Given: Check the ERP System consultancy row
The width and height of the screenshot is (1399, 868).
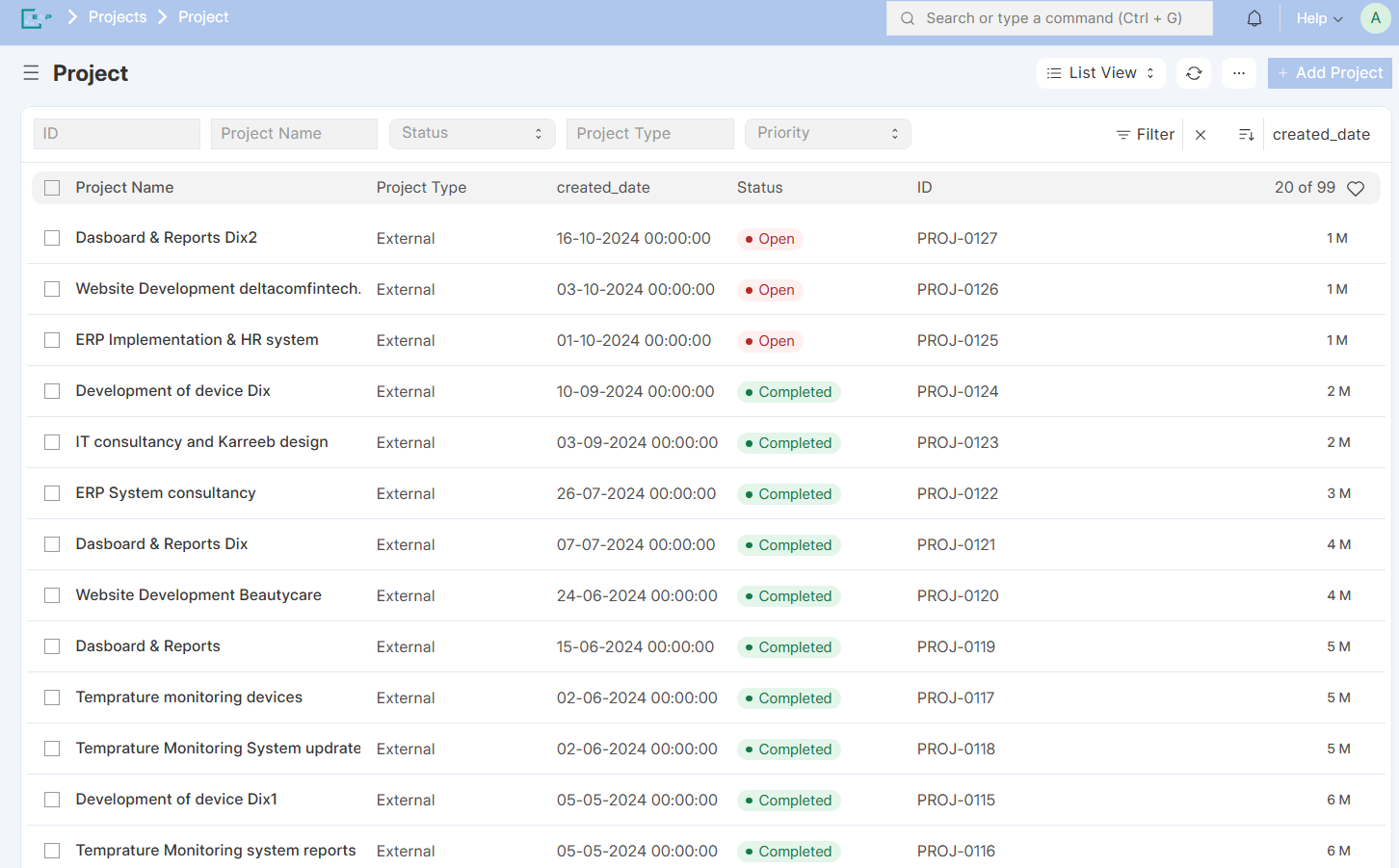Looking at the screenshot, I should pos(52,493).
